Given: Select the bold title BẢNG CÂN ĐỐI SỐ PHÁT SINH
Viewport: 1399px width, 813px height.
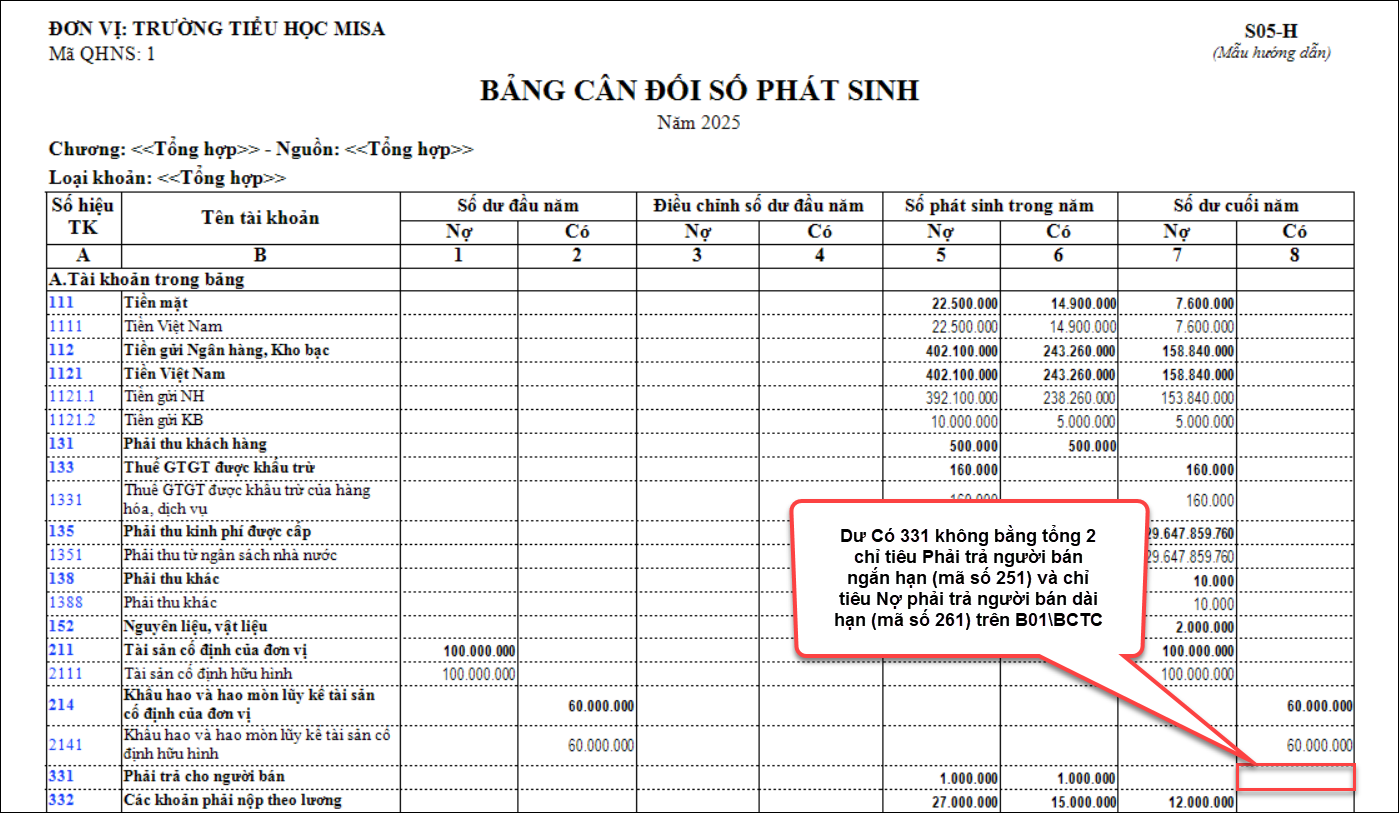Looking at the screenshot, I should 699,91.
